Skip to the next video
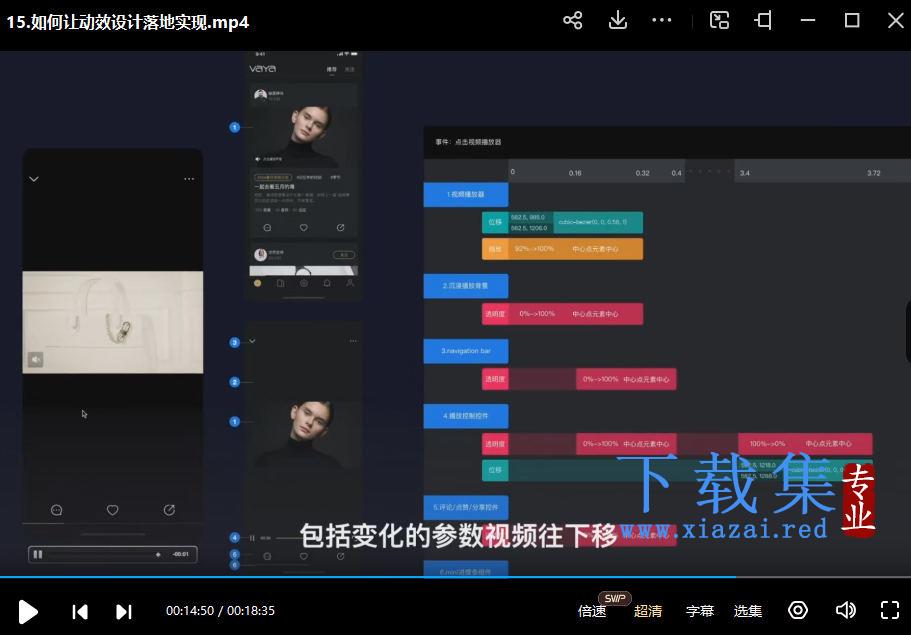This screenshot has width=911, height=635. pos(124,612)
